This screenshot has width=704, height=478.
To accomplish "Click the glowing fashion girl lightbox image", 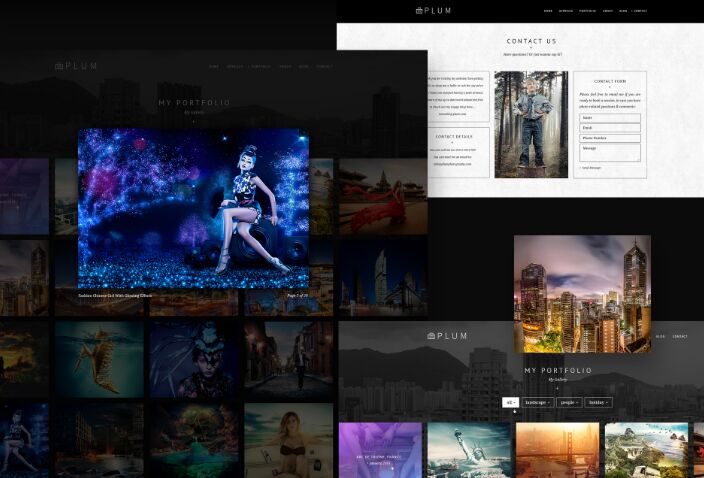I will point(194,209).
